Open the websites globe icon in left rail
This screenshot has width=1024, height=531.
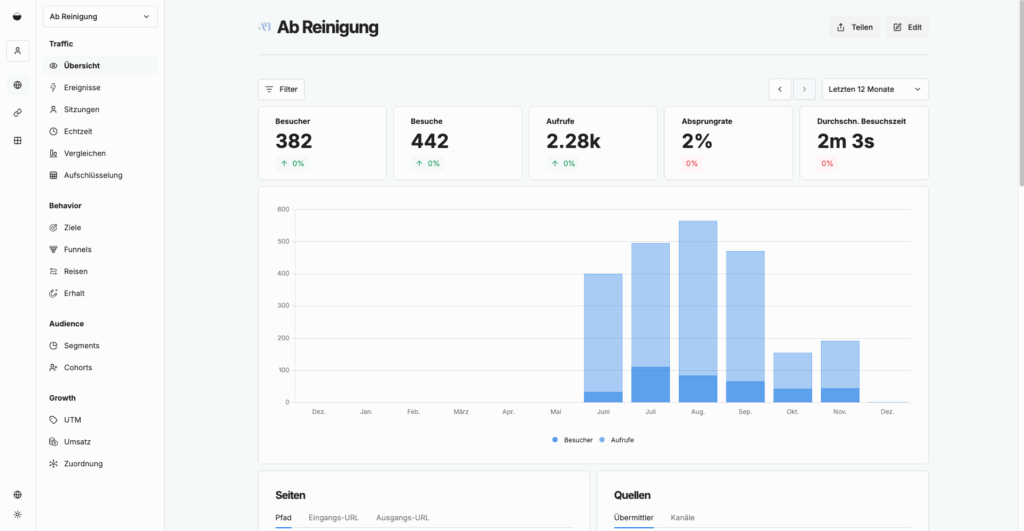tap(17, 85)
